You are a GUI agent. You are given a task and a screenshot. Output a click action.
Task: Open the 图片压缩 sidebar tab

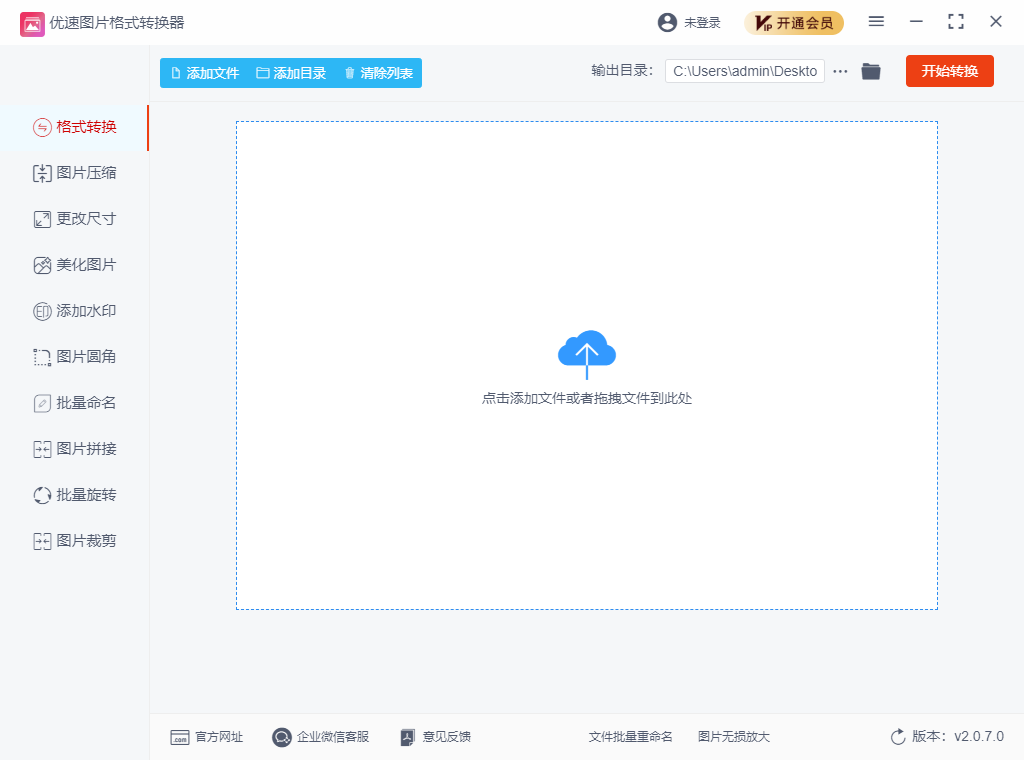click(74, 173)
